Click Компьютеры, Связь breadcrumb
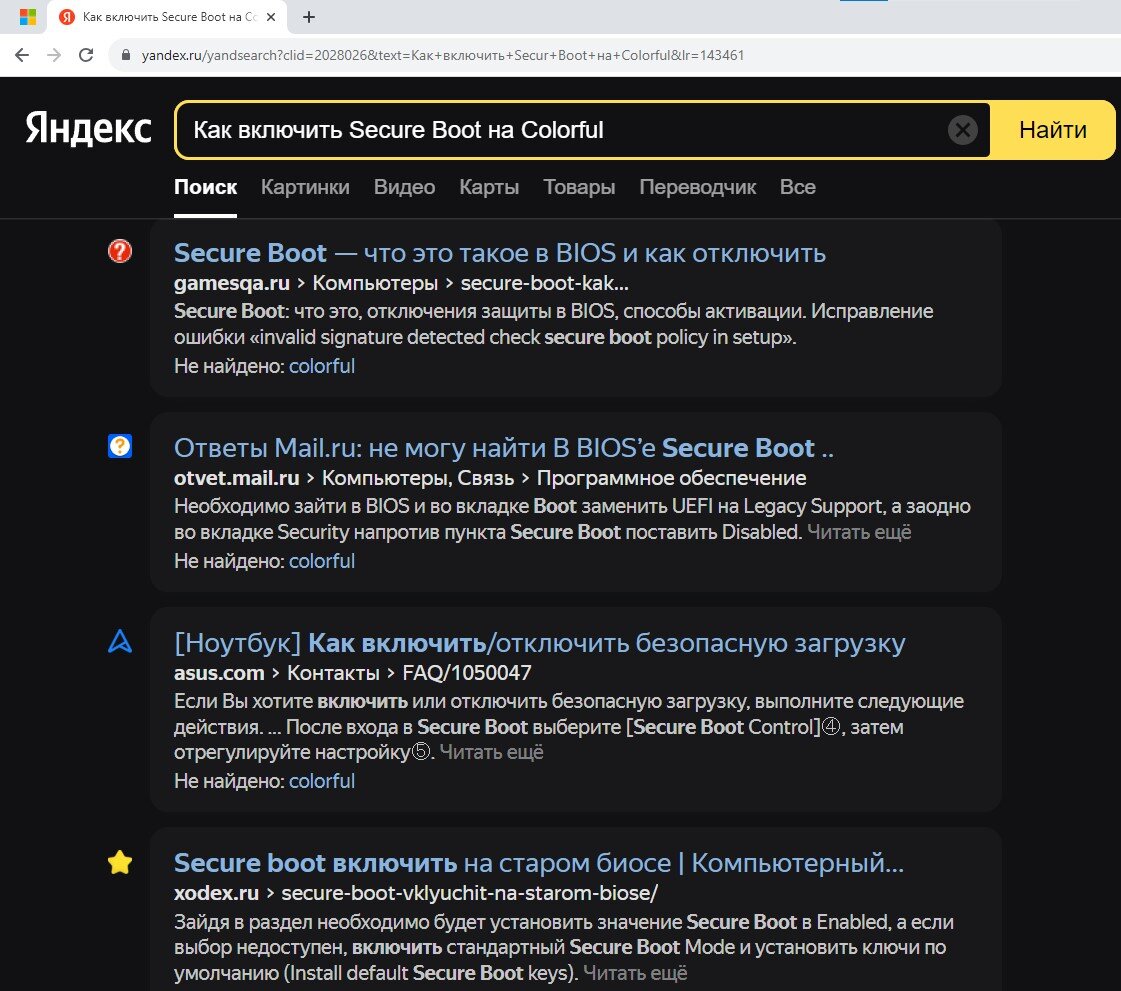1121x991 pixels. point(418,478)
